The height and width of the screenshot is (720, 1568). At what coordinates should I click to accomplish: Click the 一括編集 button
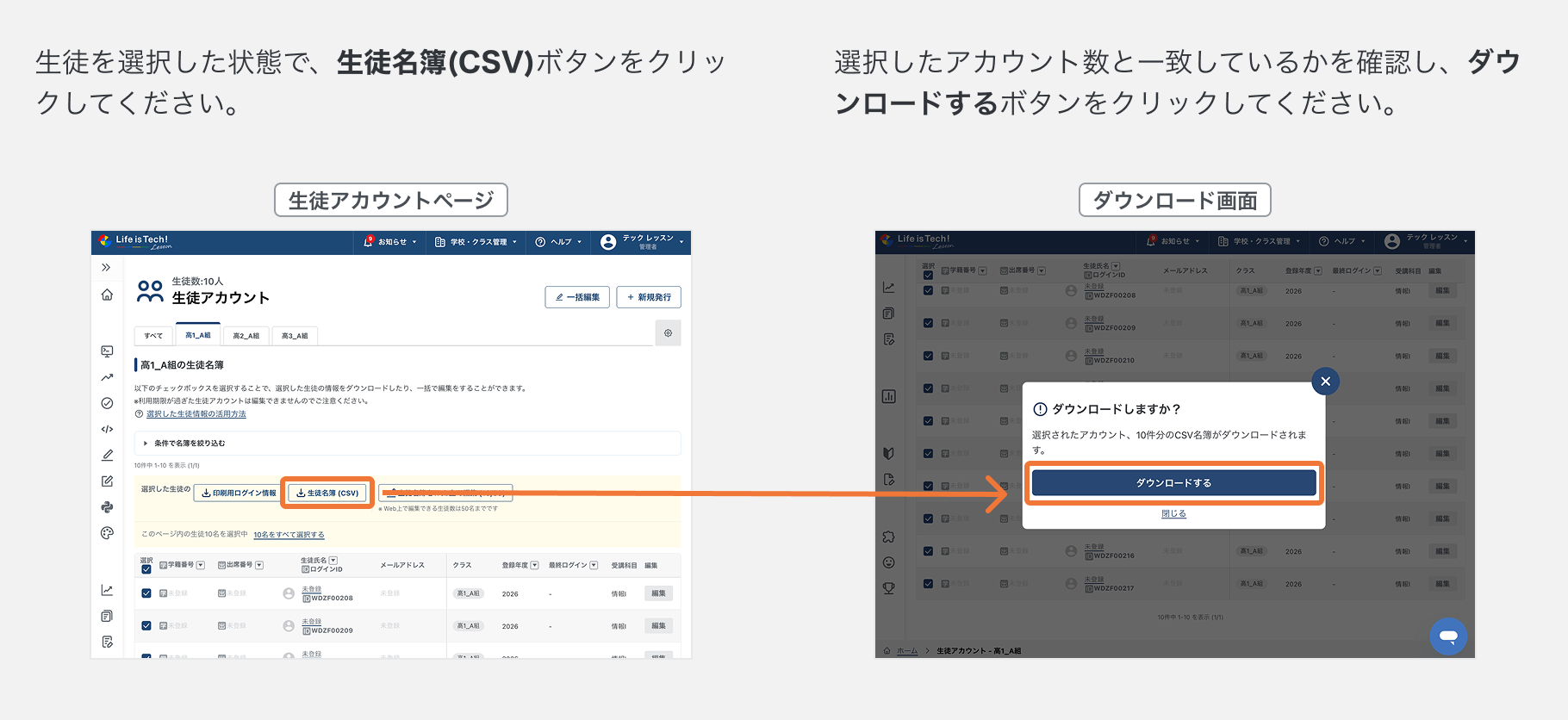(x=577, y=297)
